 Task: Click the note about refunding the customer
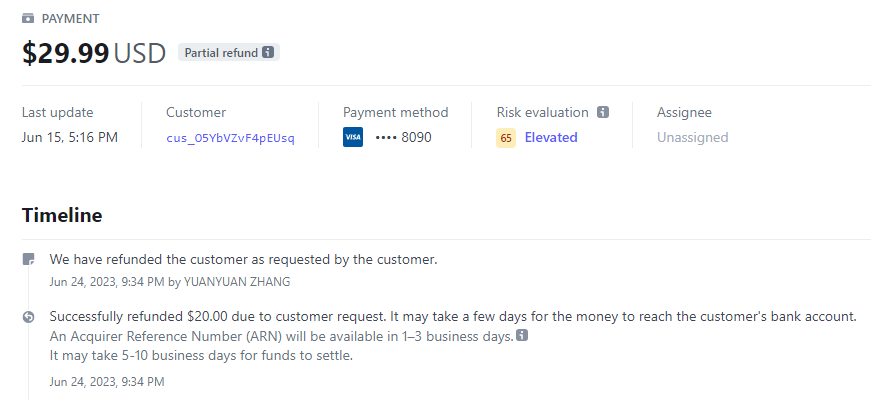click(243, 259)
